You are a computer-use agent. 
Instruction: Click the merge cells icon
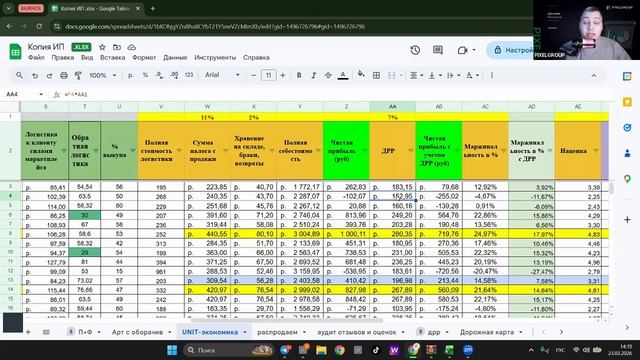[391, 75]
